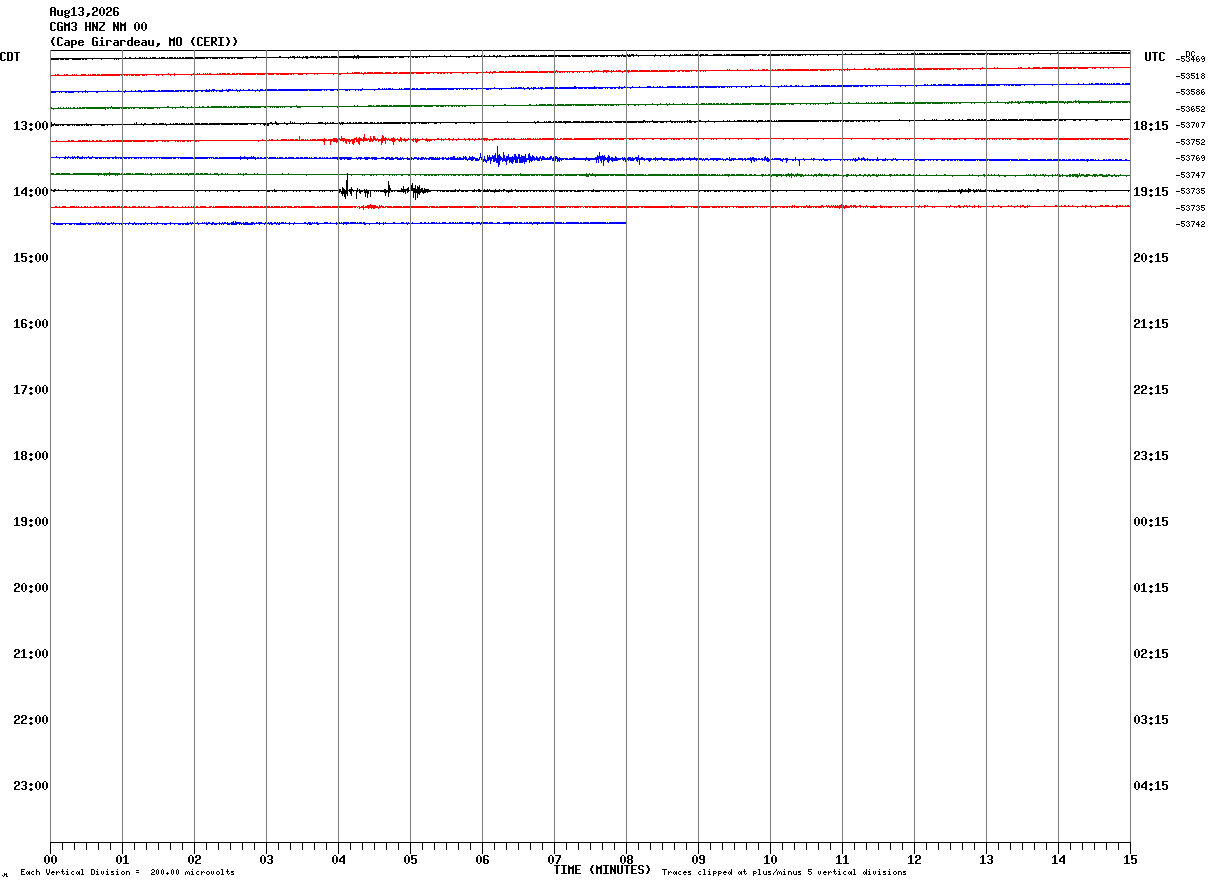Click the black seismic burst near minute 04
This screenshot has height=886, width=1210.
coord(384,188)
